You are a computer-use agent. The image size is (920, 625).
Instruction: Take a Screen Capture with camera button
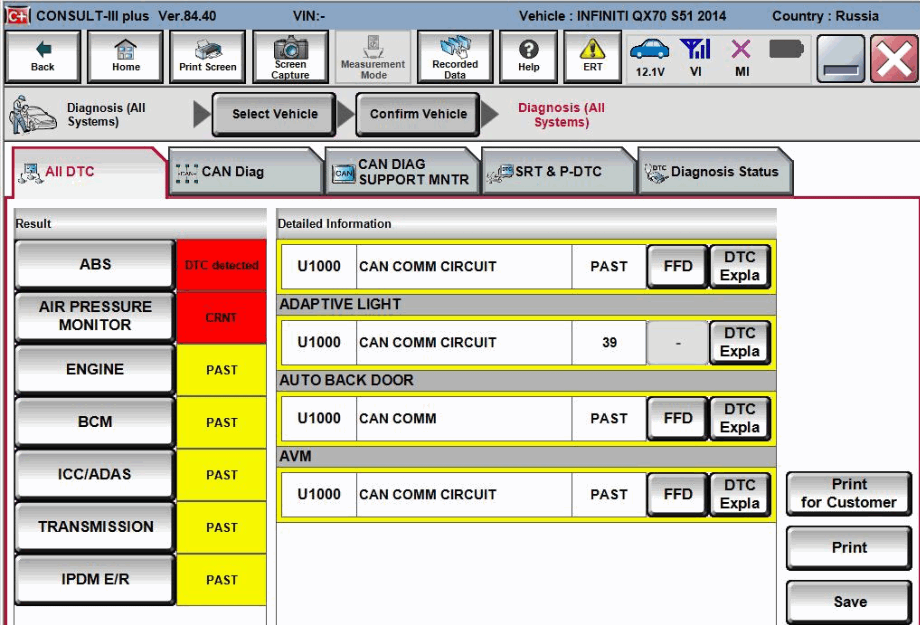[x=290, y=57]
